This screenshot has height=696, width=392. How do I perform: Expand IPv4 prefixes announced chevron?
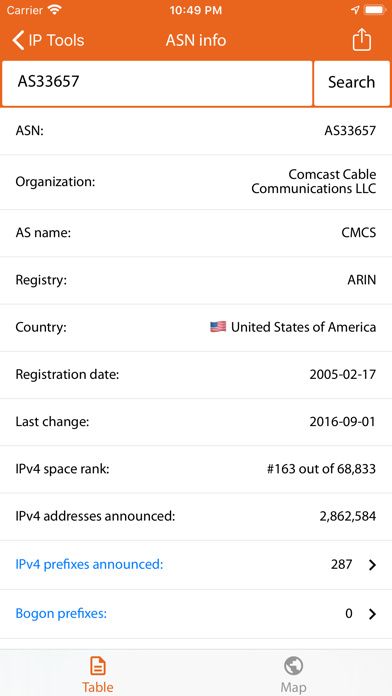click(372, 565)
